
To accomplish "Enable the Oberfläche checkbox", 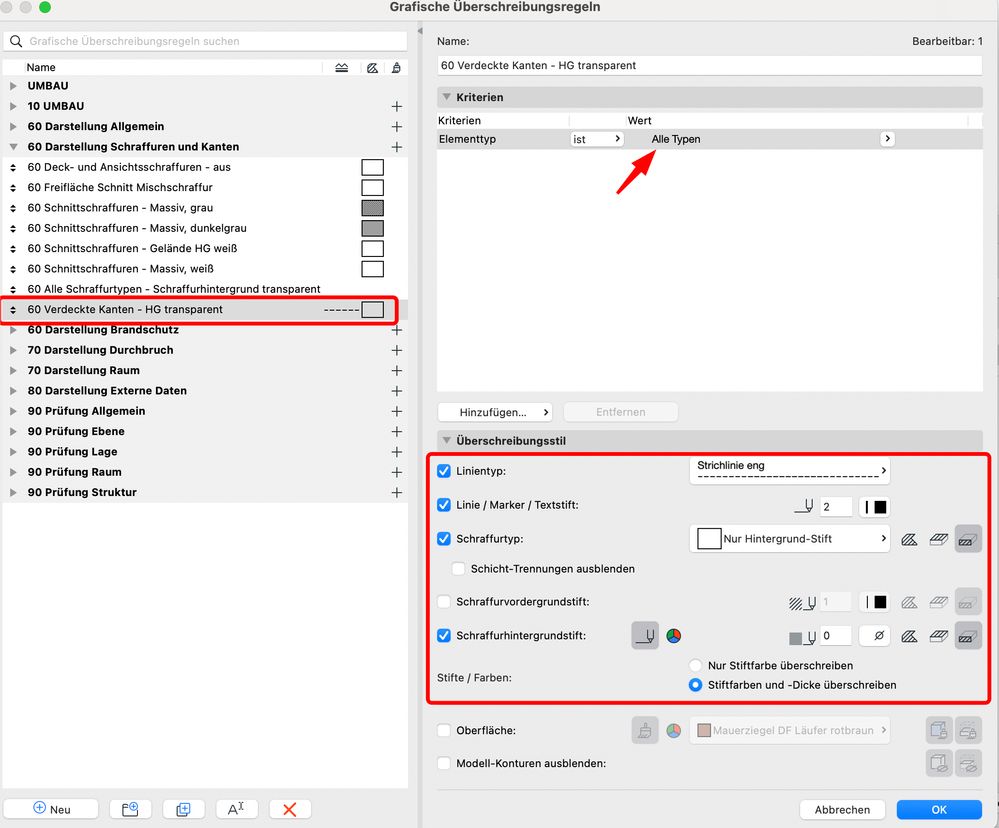I will (444, 731).
